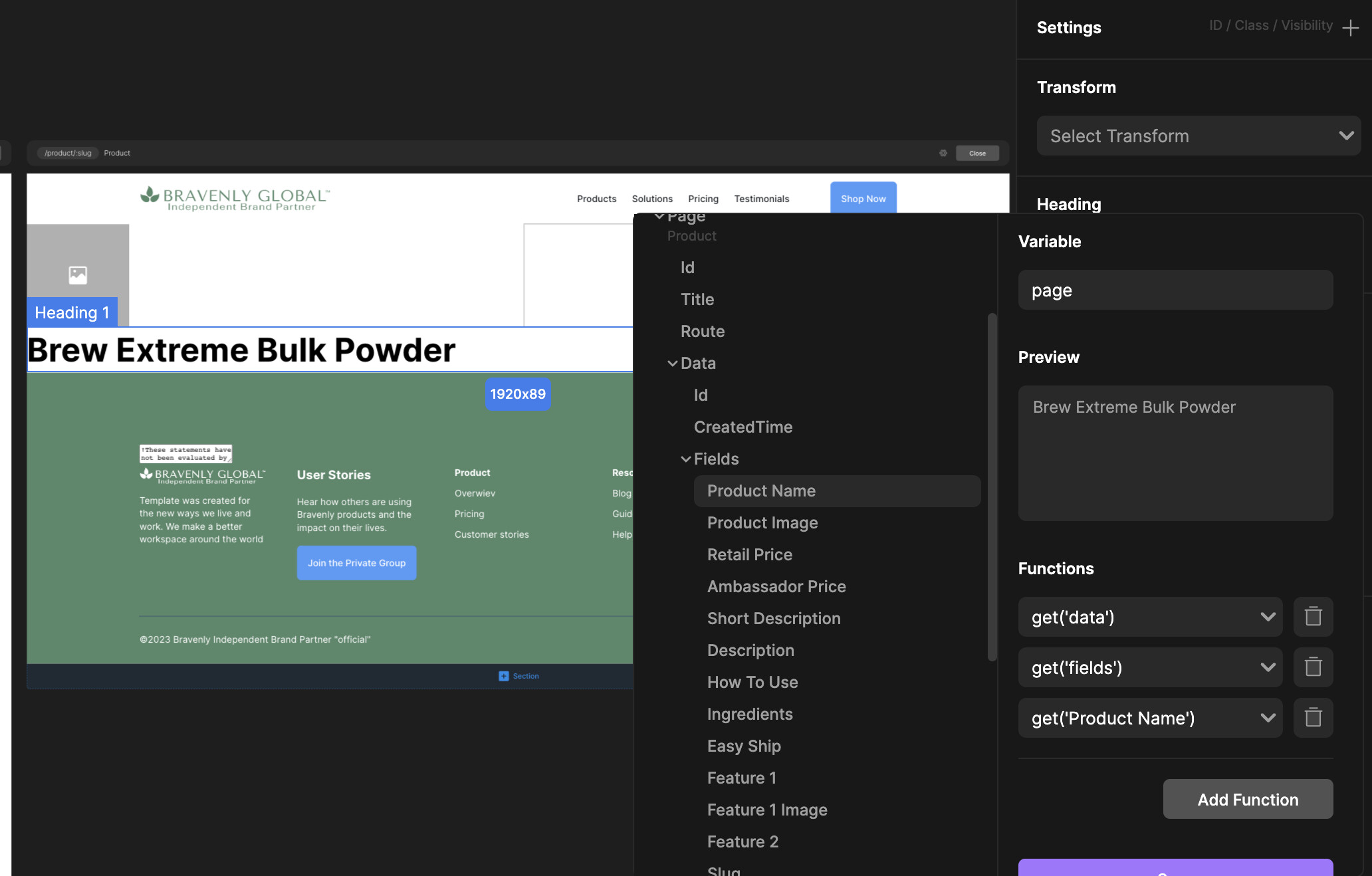Image resolution: width=1372 pixels, height=876 pixels.
Task: Open the Select Transform dropdown
Action: [x=1199, y=136]
